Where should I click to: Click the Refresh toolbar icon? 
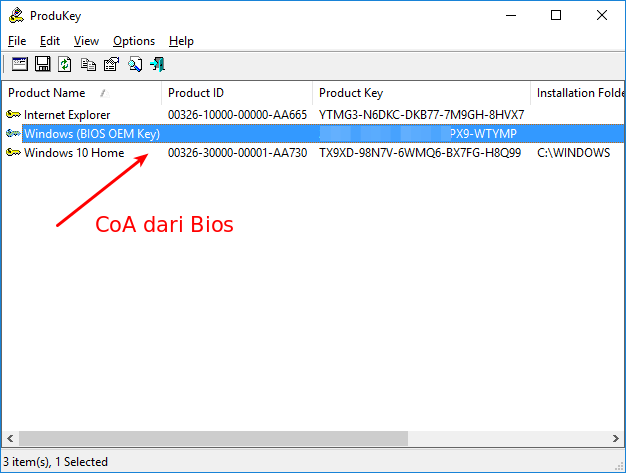65,64
